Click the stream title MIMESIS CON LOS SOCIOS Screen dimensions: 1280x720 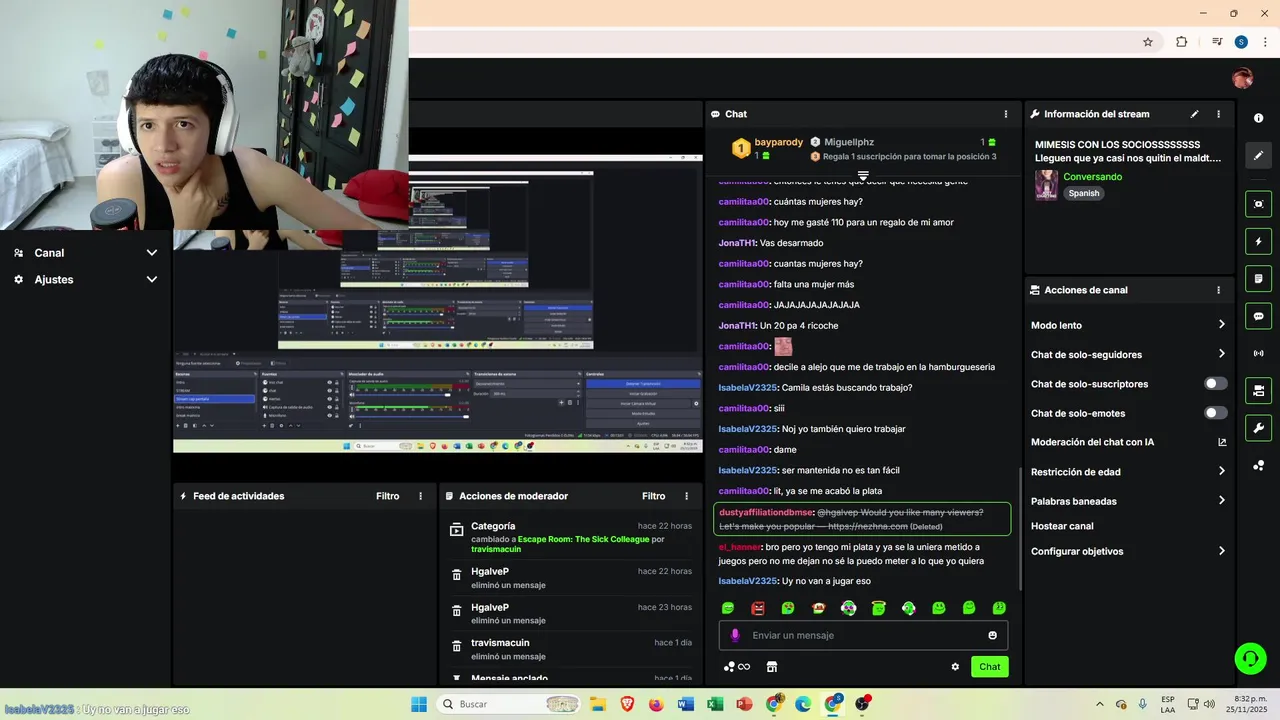tap(1117, 145)
